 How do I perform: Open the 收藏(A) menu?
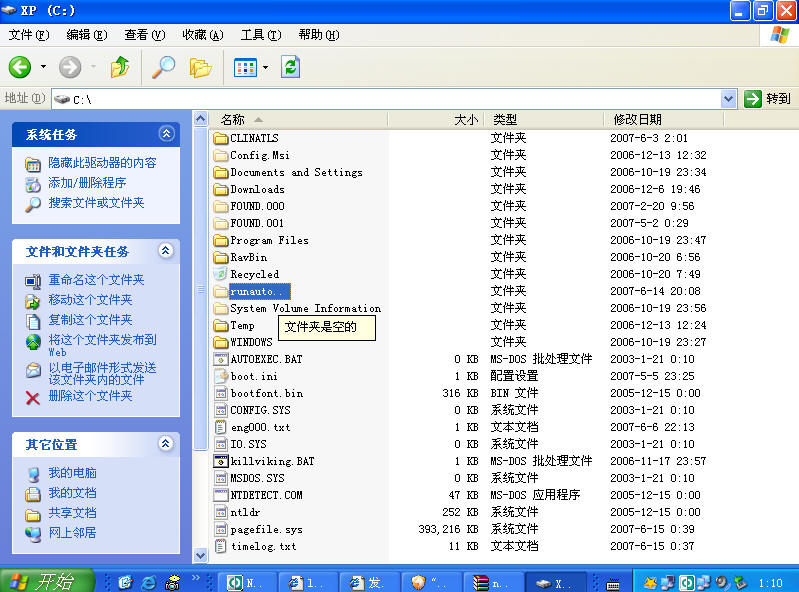click(203, 35)
